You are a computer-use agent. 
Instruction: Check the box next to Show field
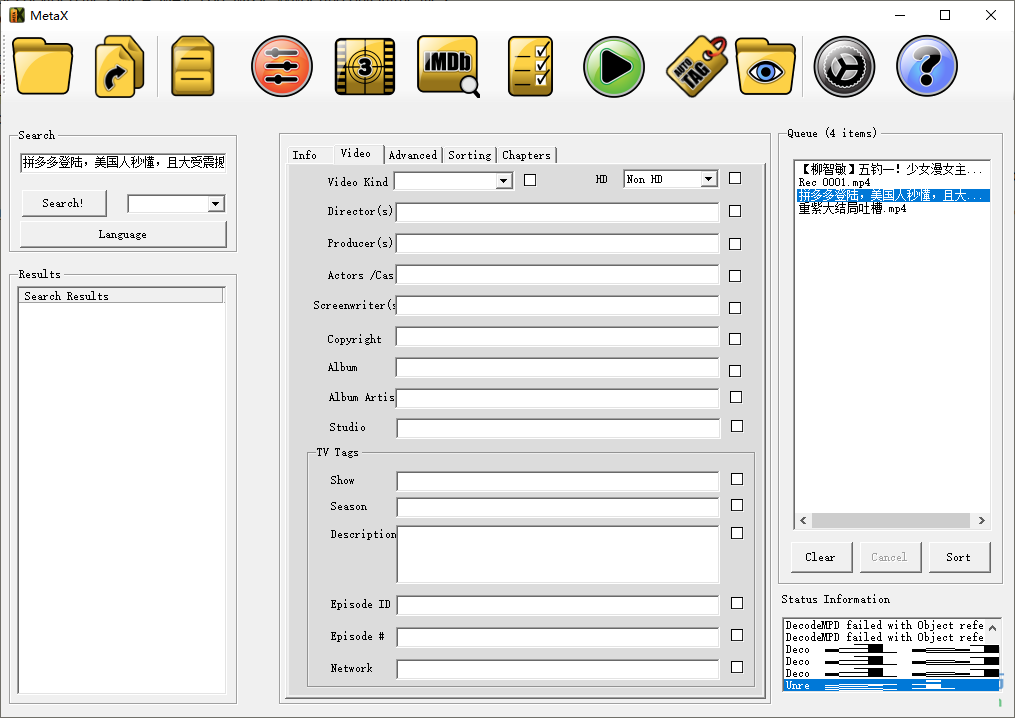[737, 479]
